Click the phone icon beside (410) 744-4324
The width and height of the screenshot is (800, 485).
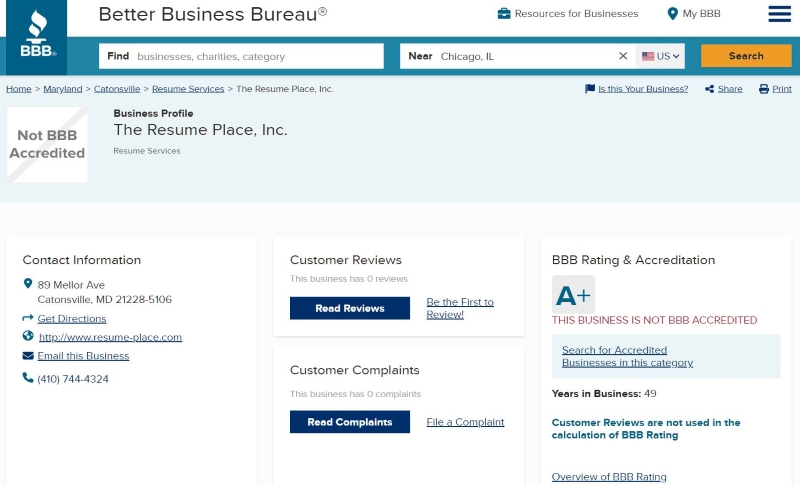coord(28,377)
